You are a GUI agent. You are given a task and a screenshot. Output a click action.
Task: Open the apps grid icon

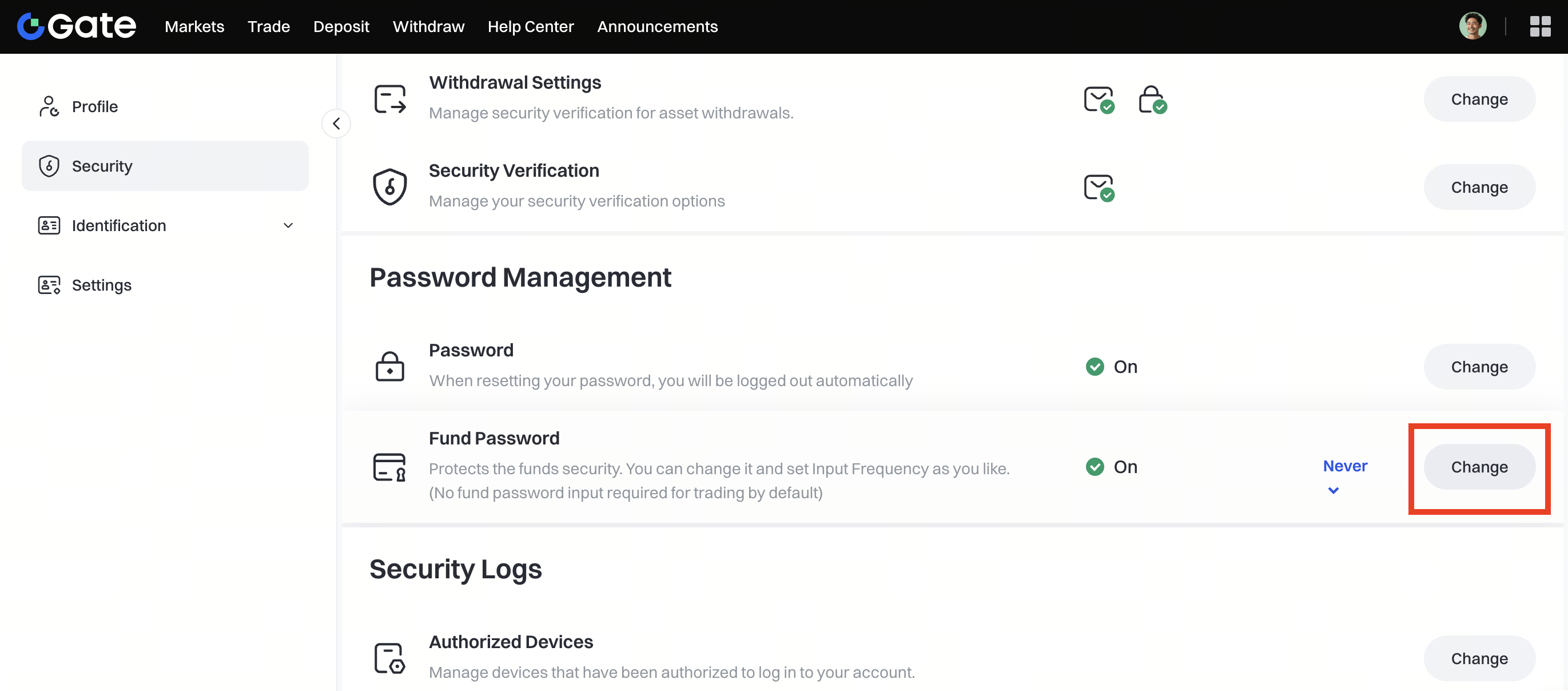tap(1540, 26)
